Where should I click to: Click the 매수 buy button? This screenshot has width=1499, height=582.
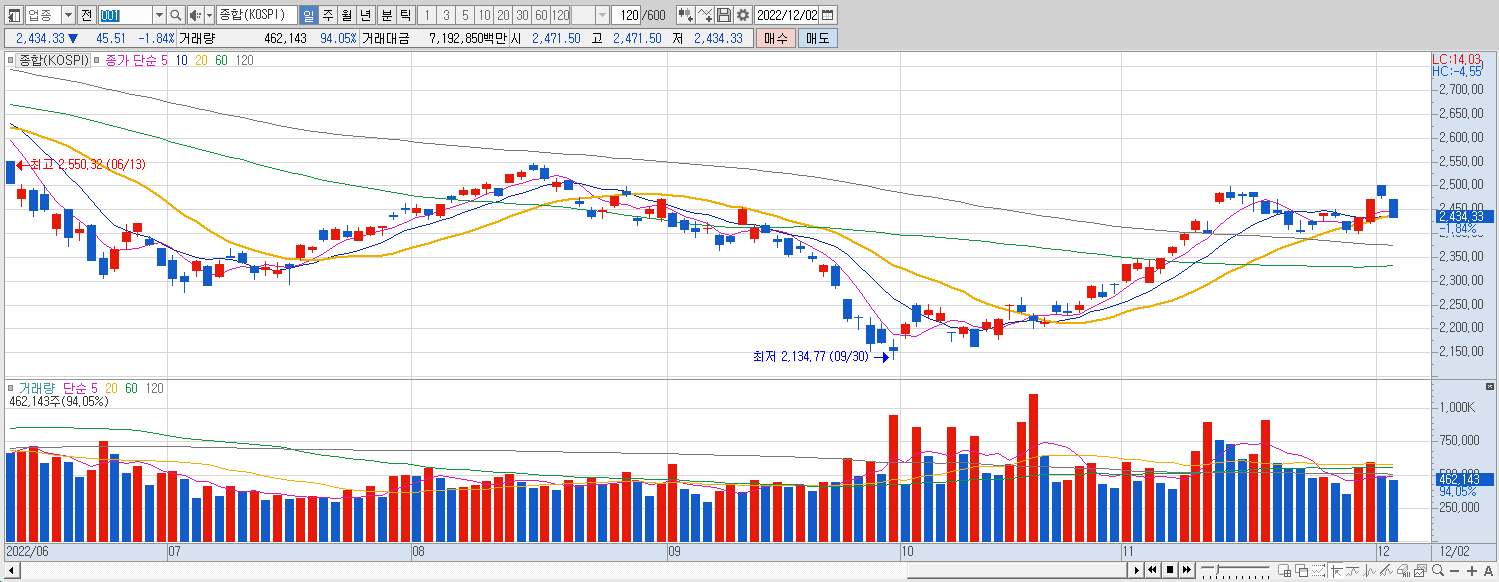776,38
